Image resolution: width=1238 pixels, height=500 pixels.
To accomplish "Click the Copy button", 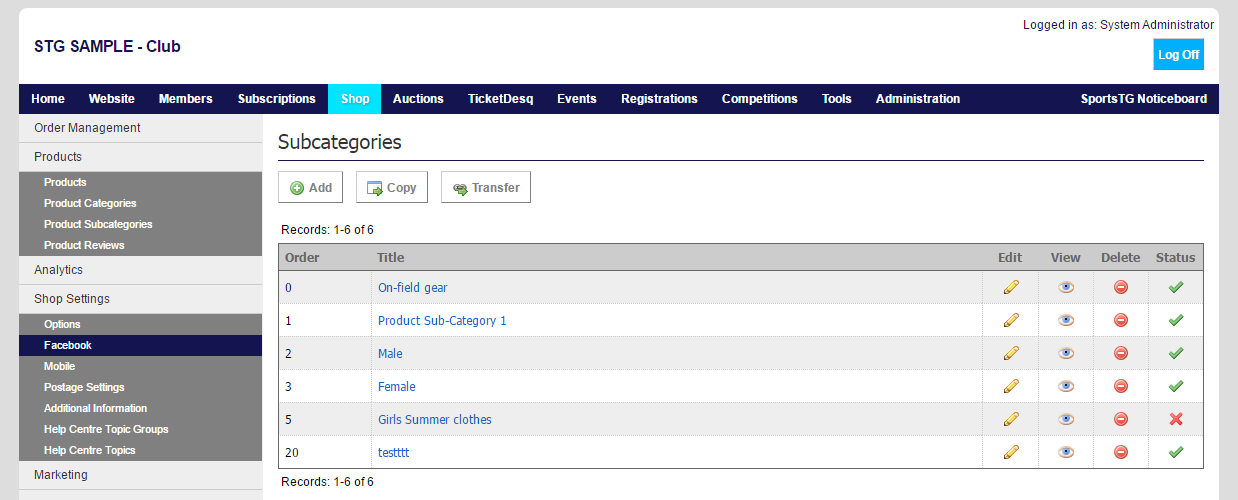I will tap(392, 187).
